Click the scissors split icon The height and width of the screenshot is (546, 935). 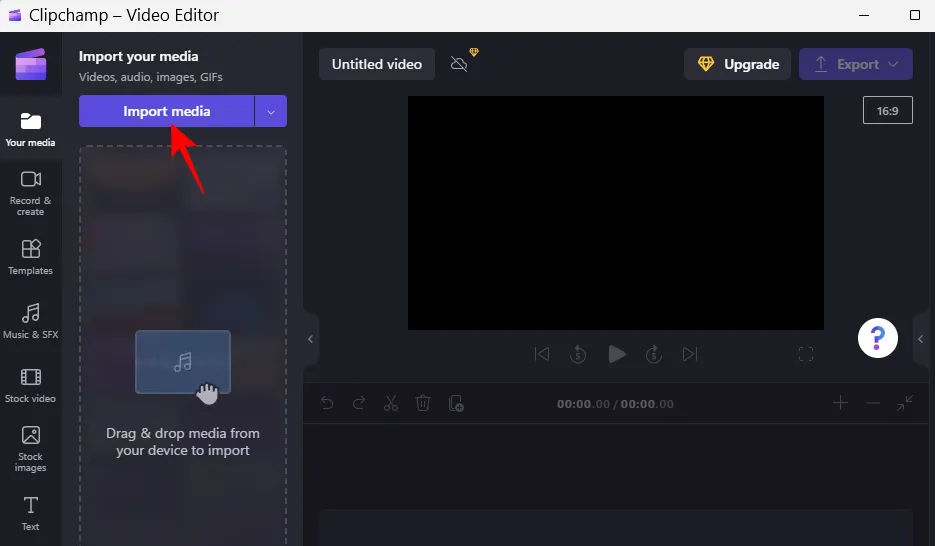[391, 404]
